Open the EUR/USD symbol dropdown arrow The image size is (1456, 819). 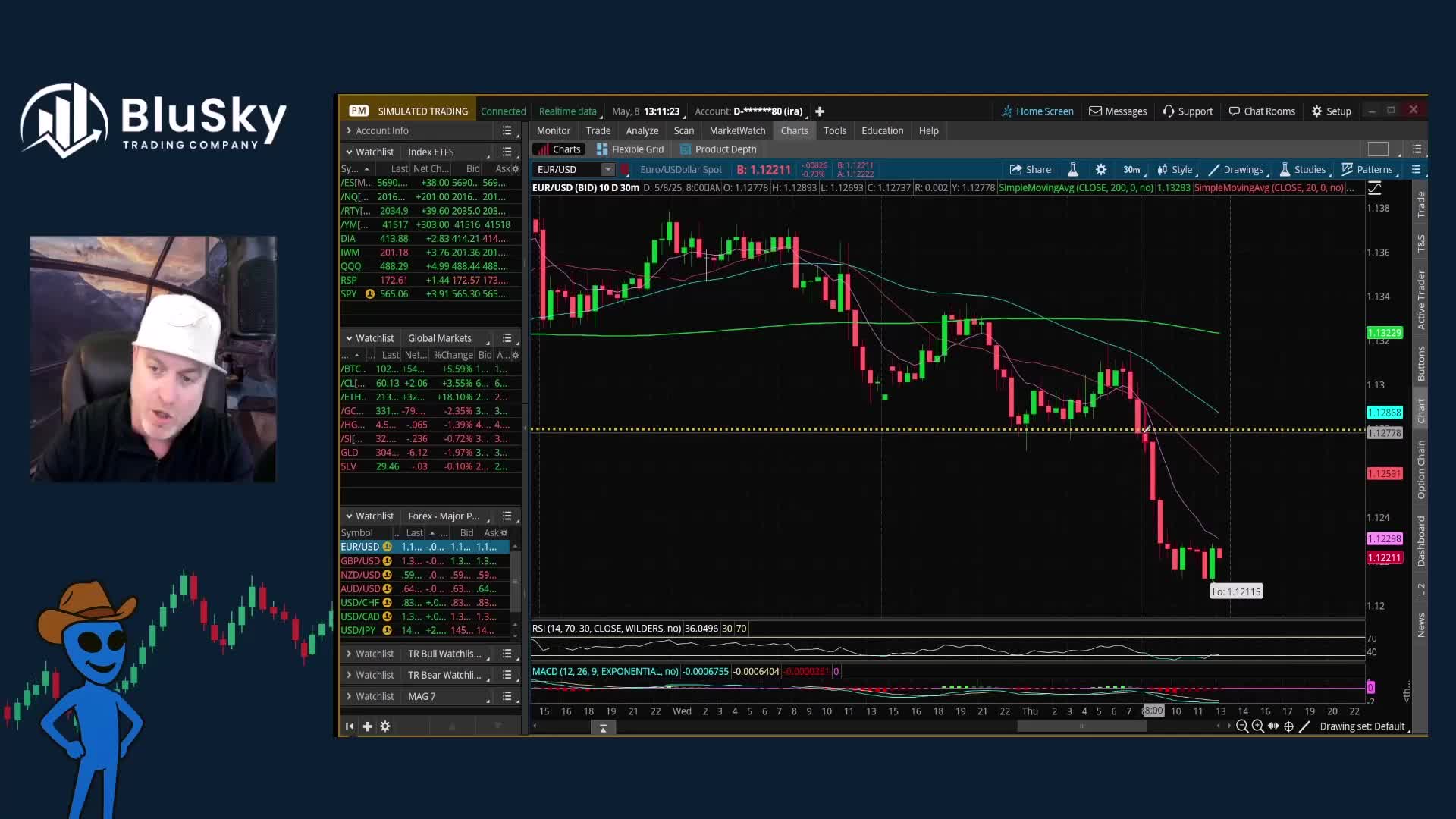pyautogui.click(x=607, y=169)
